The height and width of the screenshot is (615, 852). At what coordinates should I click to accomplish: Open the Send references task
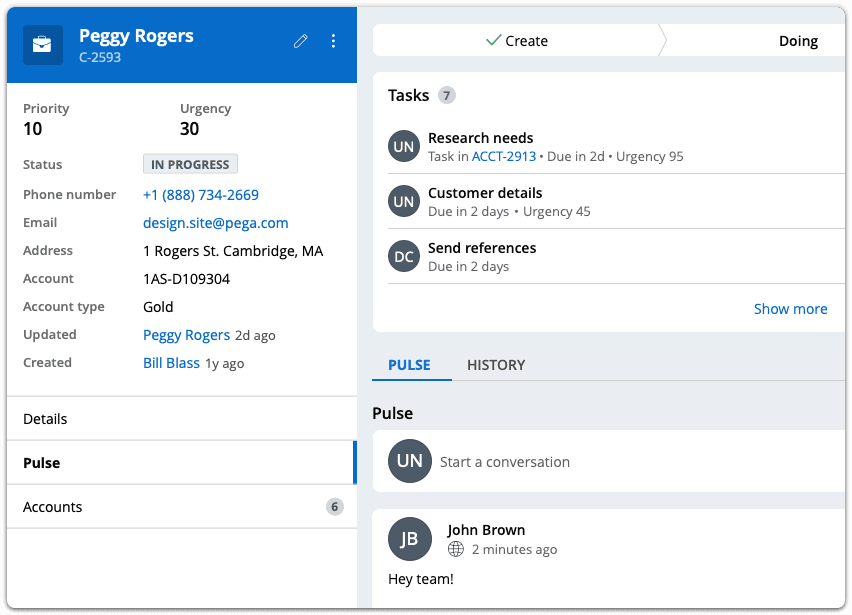482,248
